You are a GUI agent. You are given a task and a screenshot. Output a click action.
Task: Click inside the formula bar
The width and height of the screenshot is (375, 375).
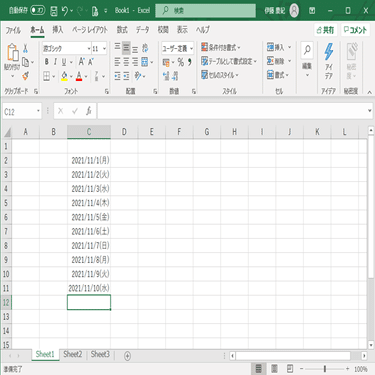pyautogui.click(x=232, y=111)
